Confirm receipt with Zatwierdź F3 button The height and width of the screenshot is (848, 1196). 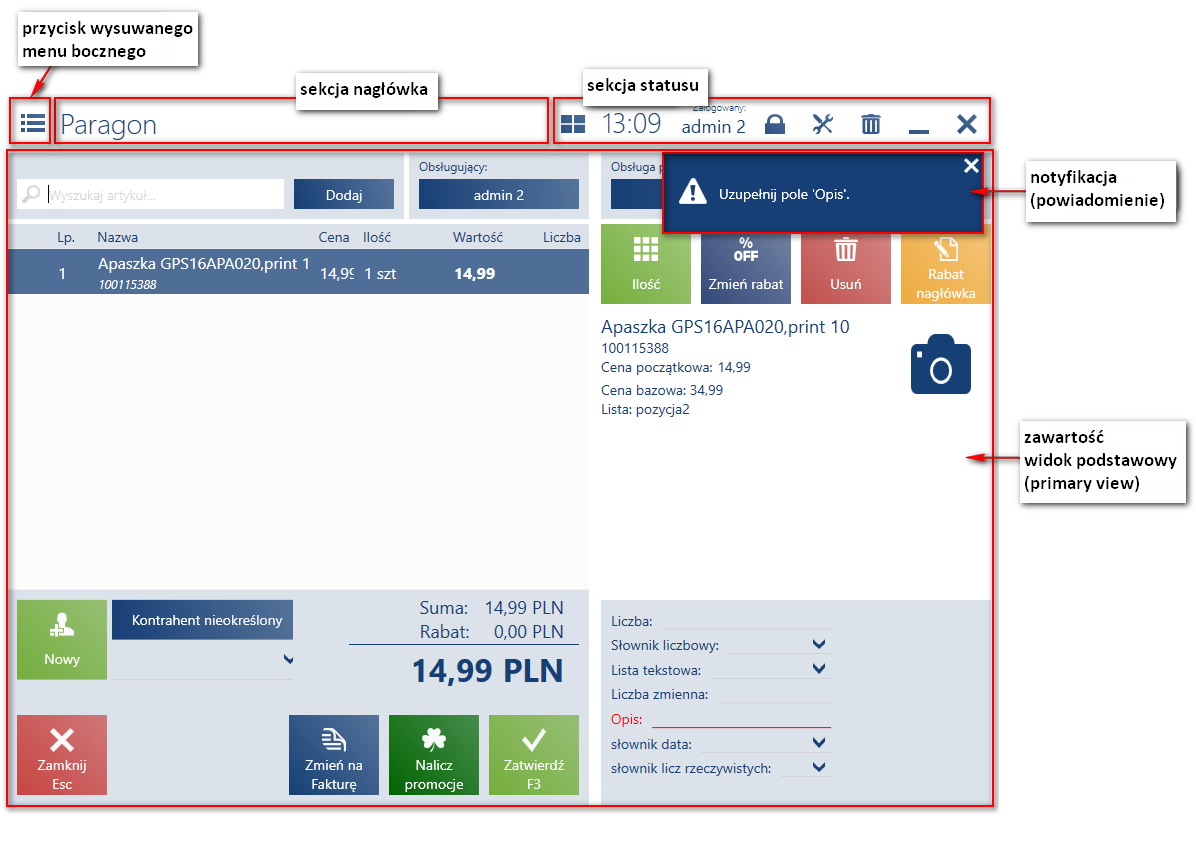pos(533,755)
